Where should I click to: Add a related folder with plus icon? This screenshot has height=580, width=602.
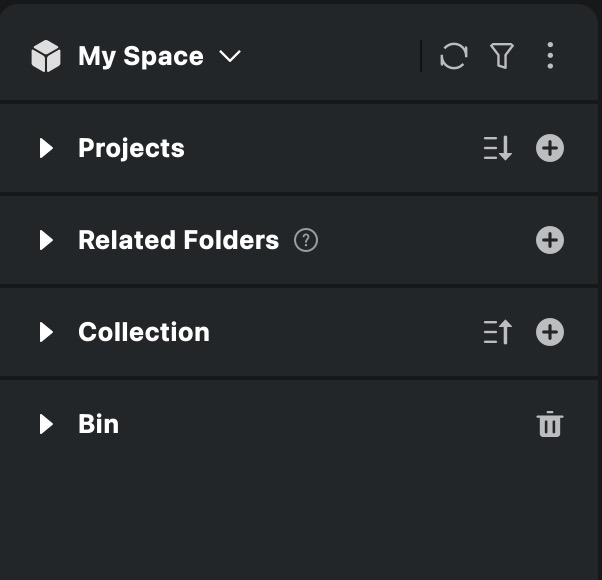click(550, 241)
